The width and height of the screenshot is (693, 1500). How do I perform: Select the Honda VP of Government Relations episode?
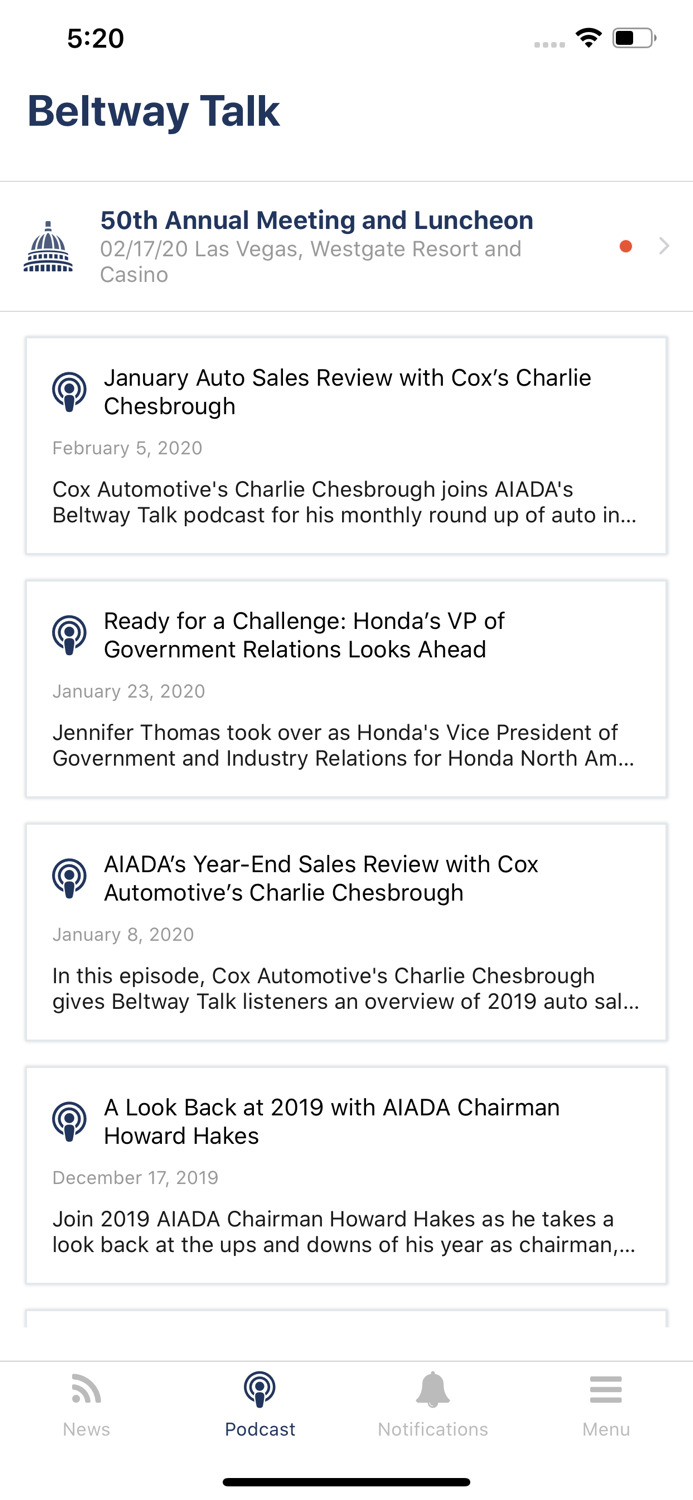pyautogui.click(x=346, y=688)
